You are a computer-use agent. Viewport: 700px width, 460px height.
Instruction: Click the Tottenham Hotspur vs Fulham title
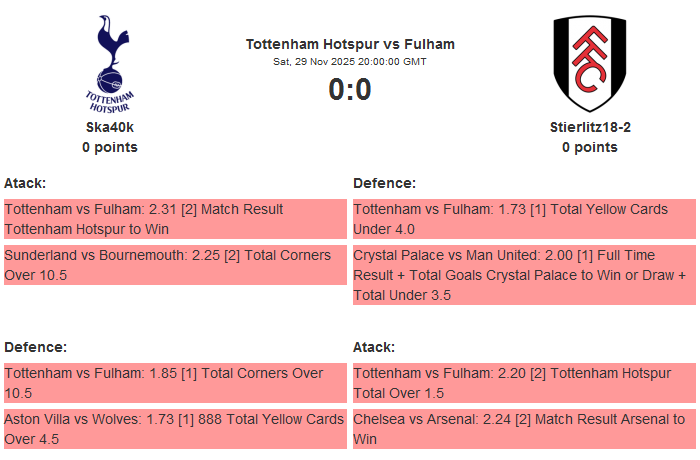[x=350, y=44]
